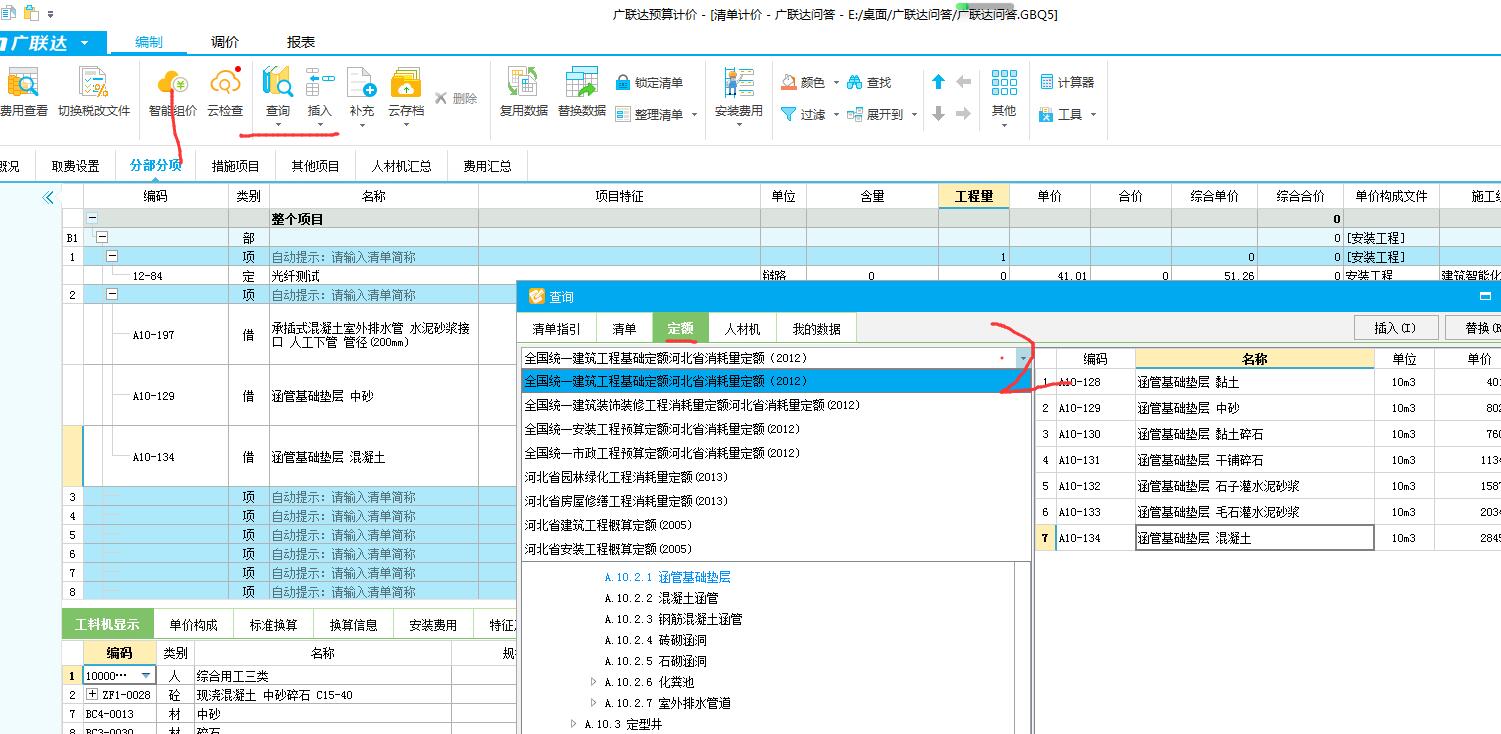Image resolution: width=1501 pixels, height=734 pixels.
Task: Select 人材机 tab in query dialog
Action: pos(742,328)
